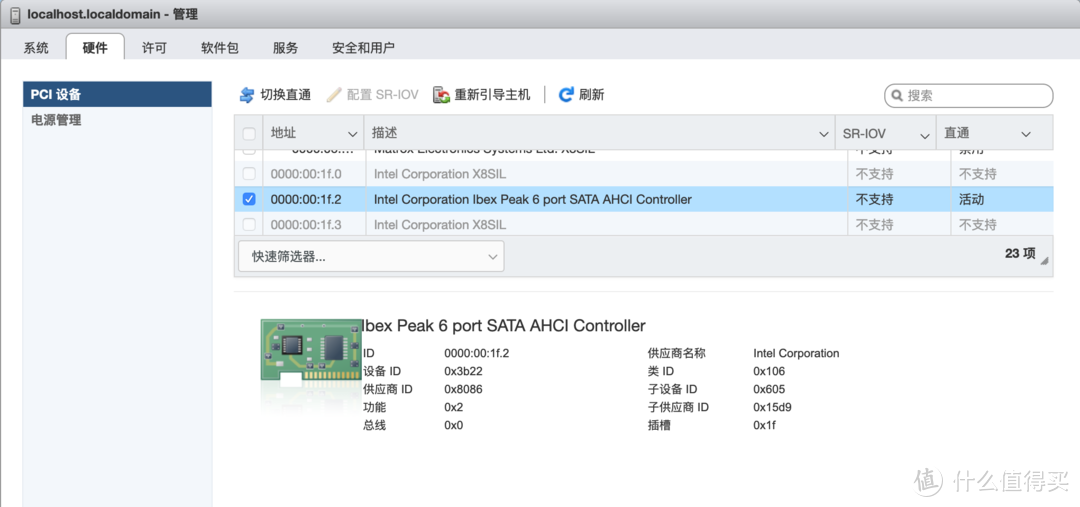This screenshot has width=1080, height=507.
Task: Open the Security and users (安全和用户) tab
Action: 363,47
